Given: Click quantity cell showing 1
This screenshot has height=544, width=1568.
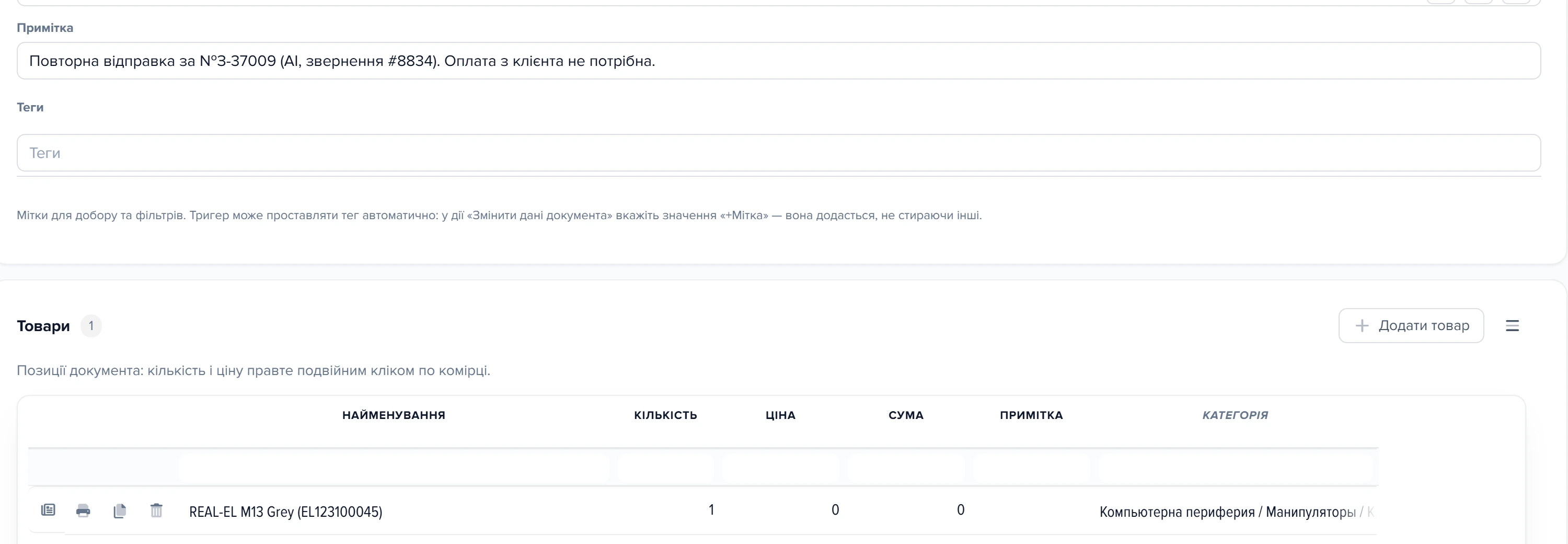Looking at the screenshot, I should point(666,511).
